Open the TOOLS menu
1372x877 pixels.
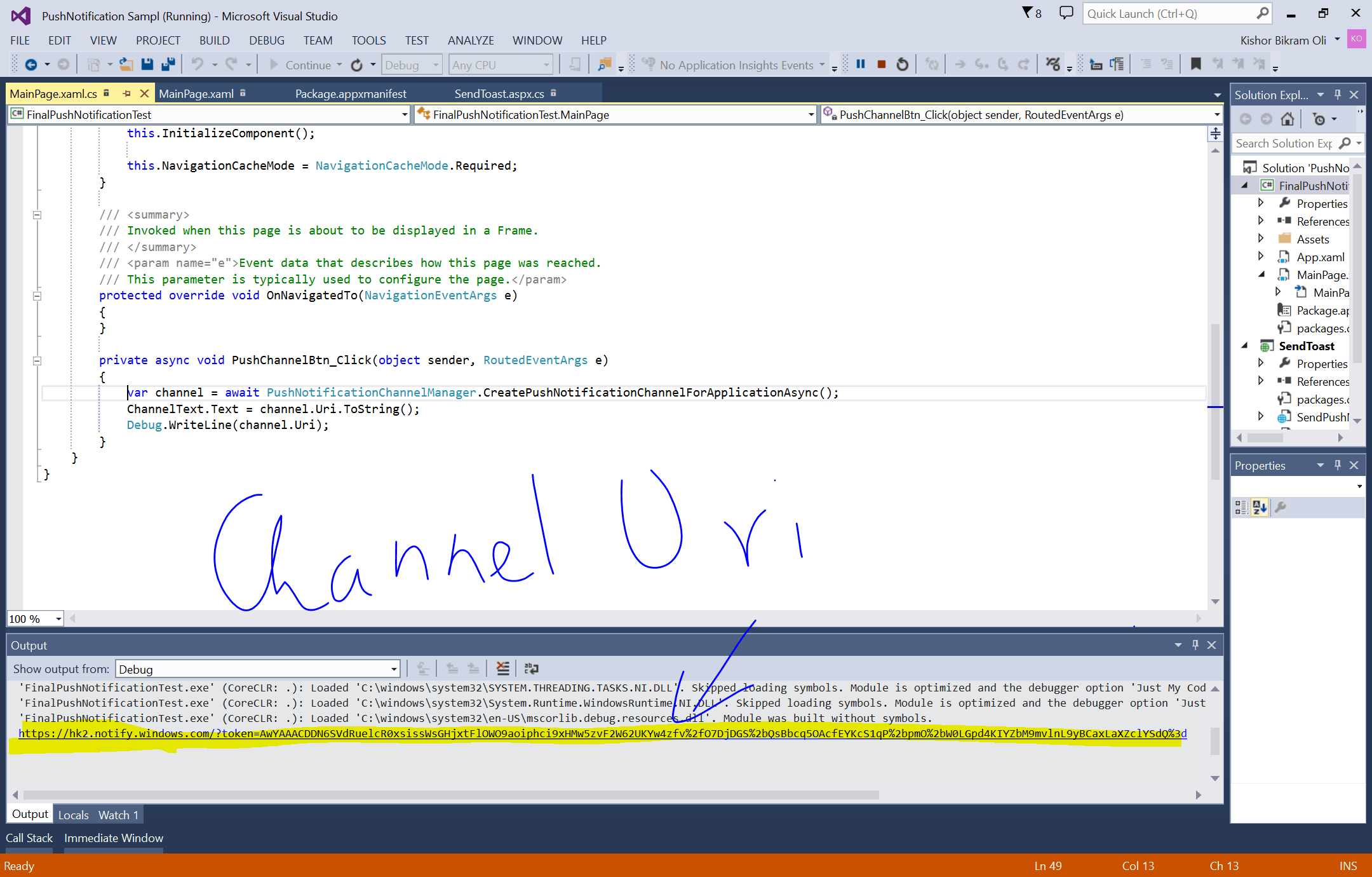click(368, 41)
